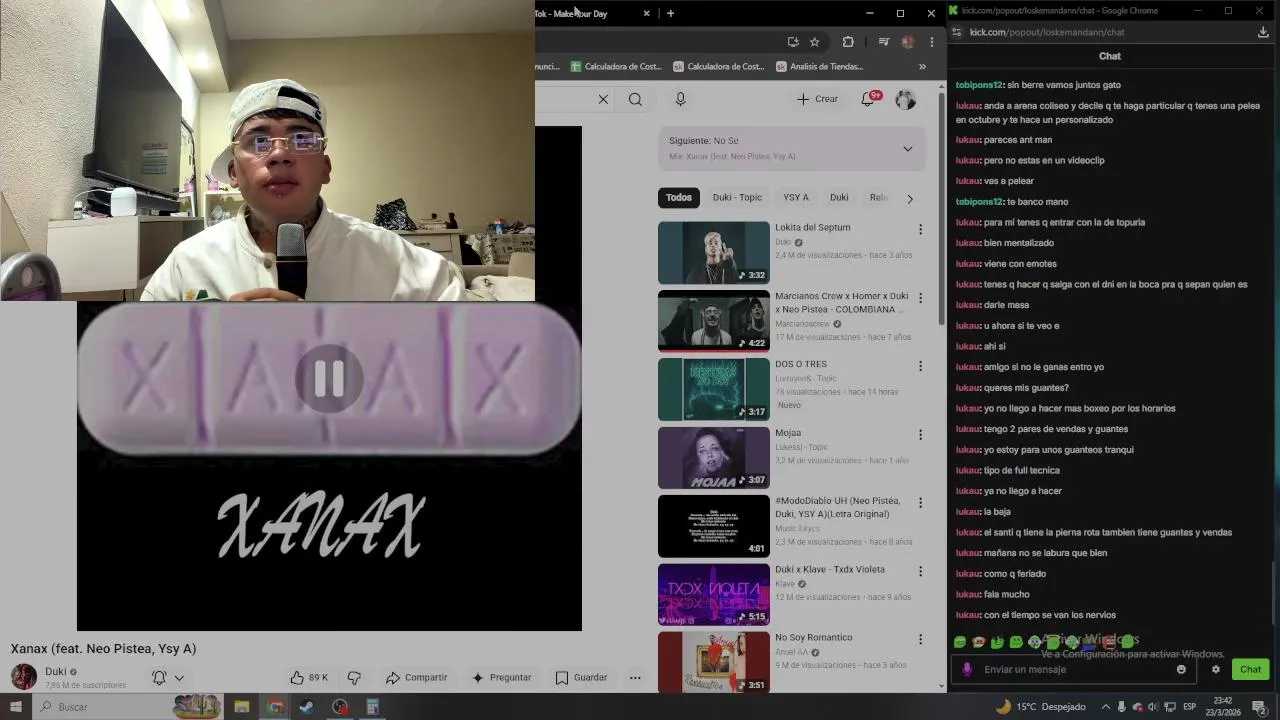
Task: Click install app icon in address bar
Action: tap(793, 42)
